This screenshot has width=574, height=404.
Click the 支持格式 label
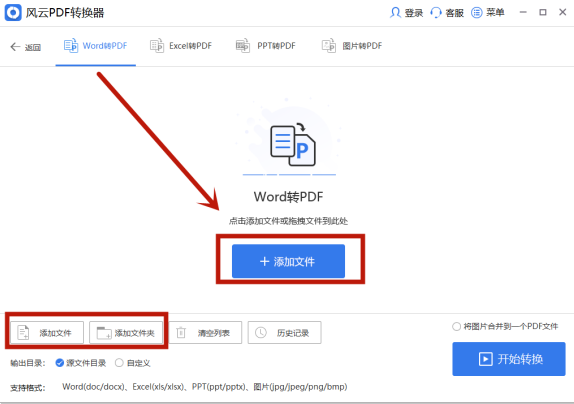27,388
